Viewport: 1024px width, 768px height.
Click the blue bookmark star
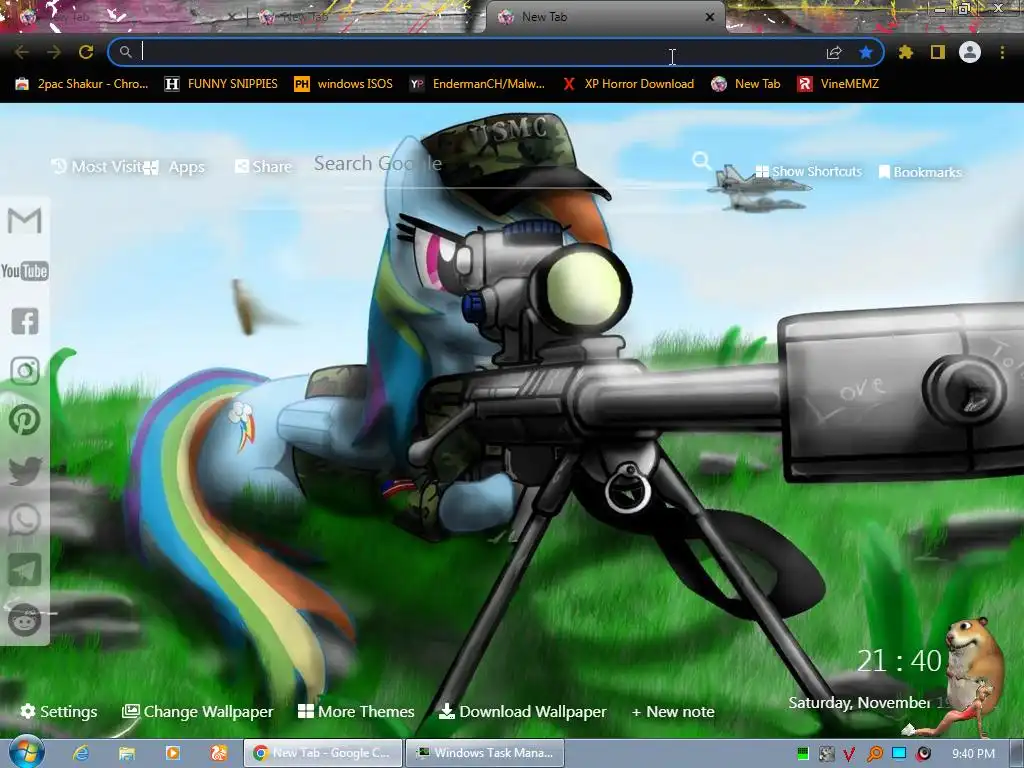point(866,52)
